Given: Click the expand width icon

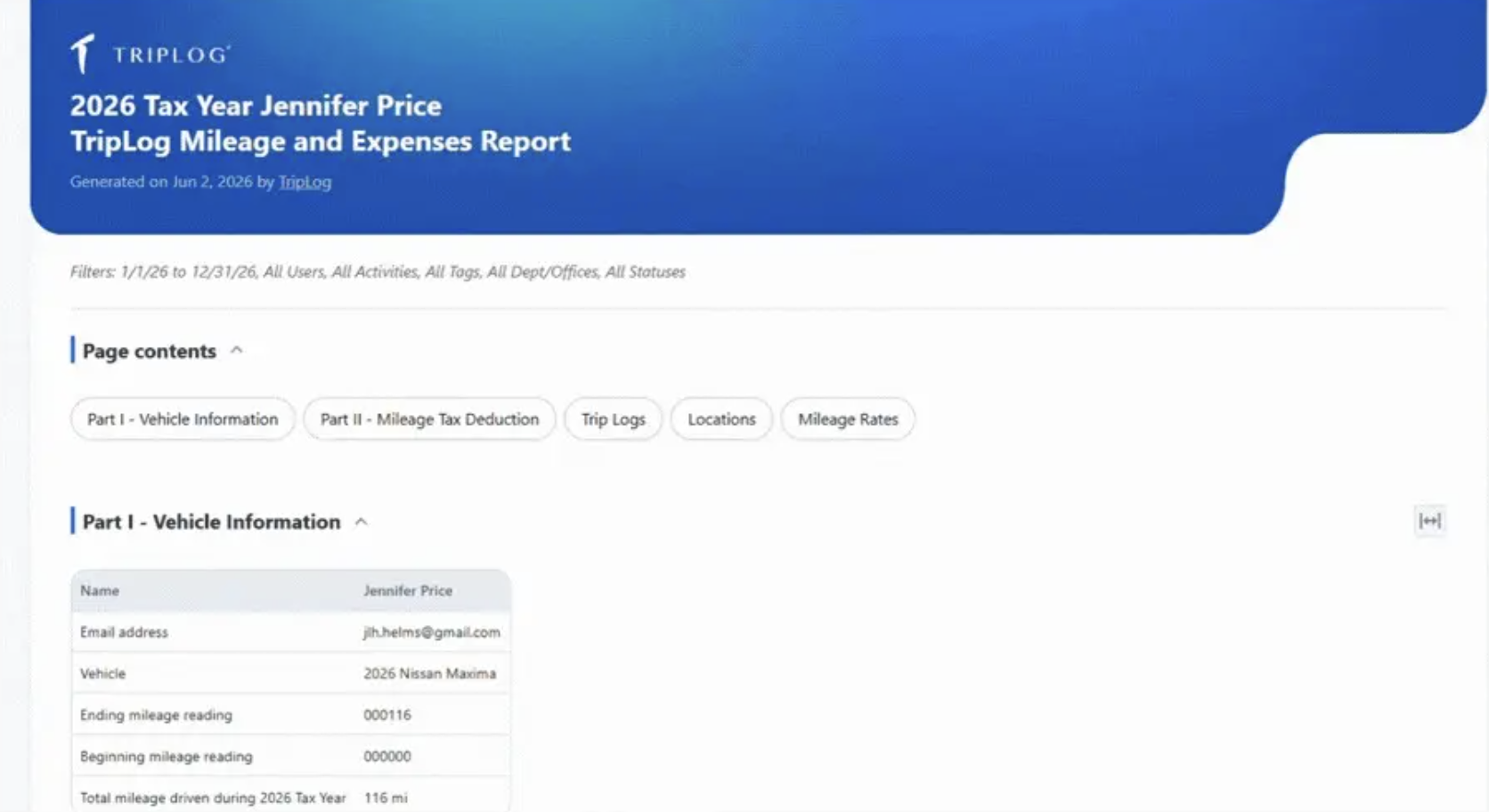Looking at the screenshot, I should click(1429, 521).
